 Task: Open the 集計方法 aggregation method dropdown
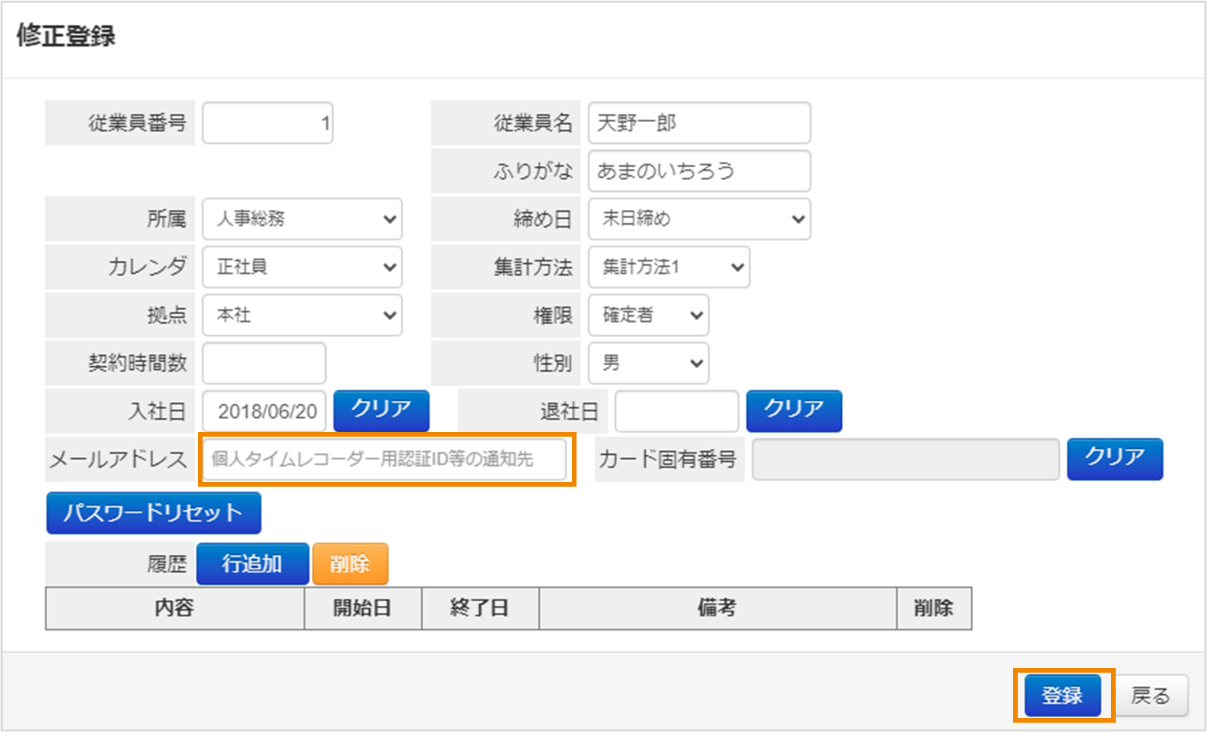tap(667, 267)
